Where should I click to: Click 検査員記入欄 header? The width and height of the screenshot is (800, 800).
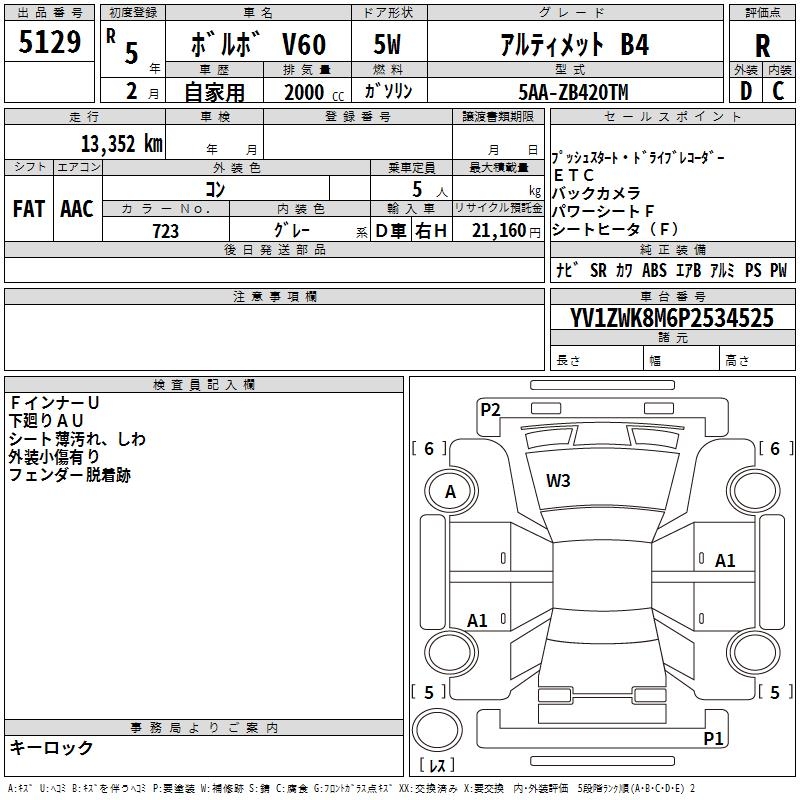(x=204, y=385)
